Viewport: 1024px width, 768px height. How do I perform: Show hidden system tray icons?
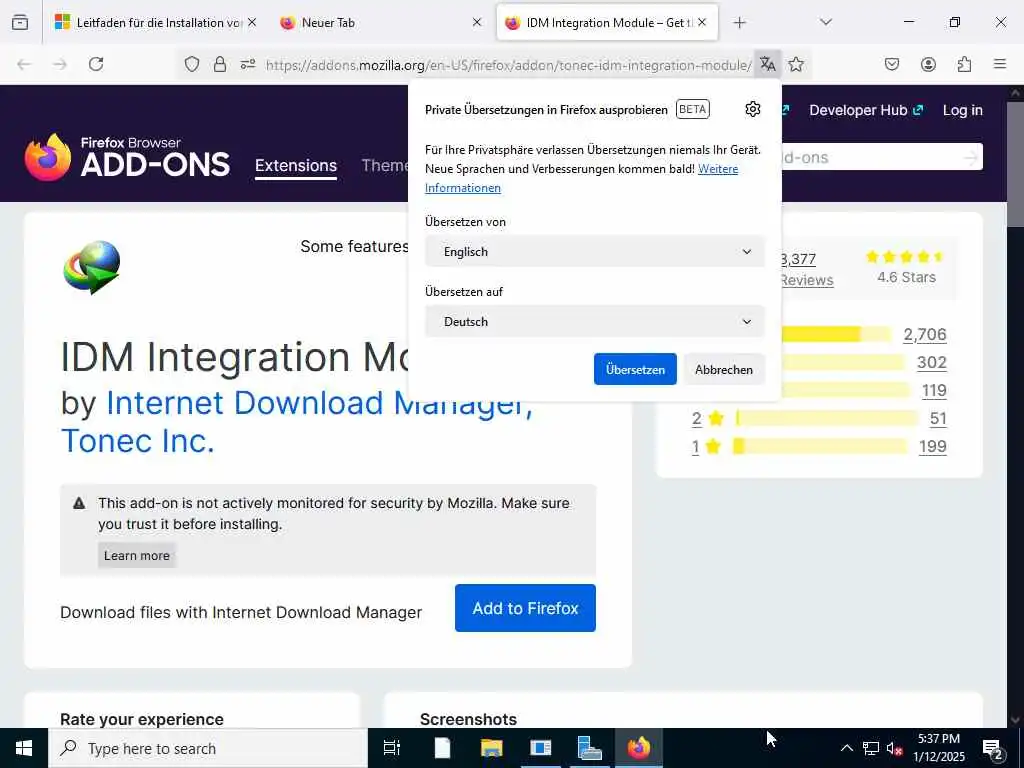click(x=846, y=748)
